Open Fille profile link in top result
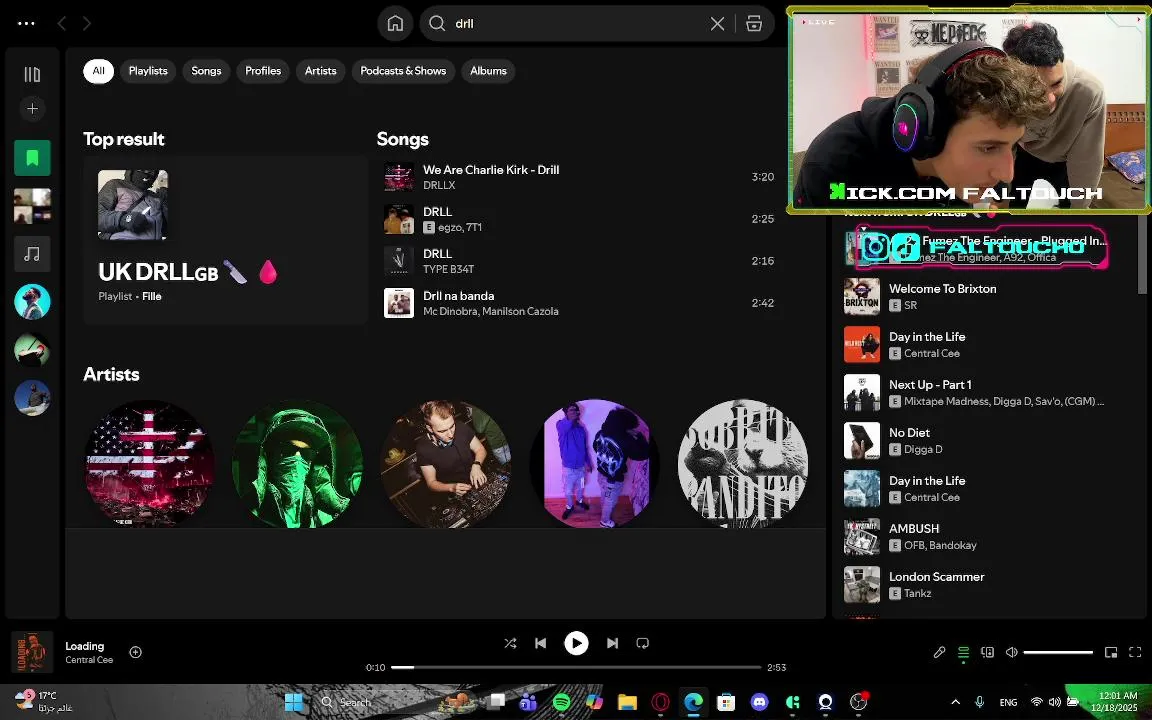The height and width of the screenshot is (720, 1152). 151,296
